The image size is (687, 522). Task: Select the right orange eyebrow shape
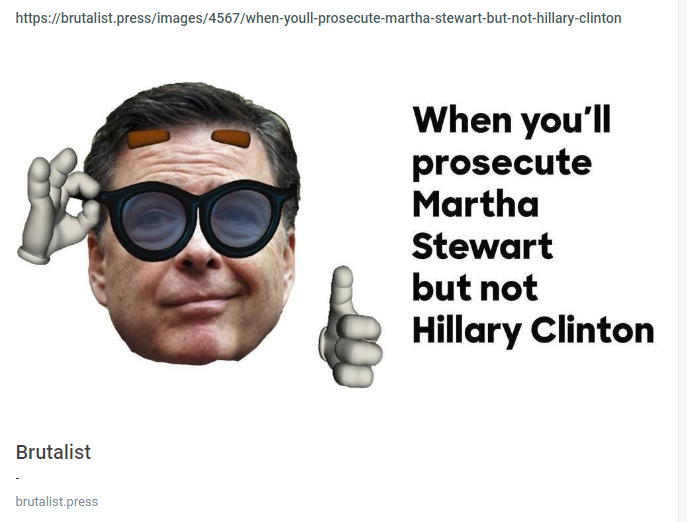[x=231, y=138]
